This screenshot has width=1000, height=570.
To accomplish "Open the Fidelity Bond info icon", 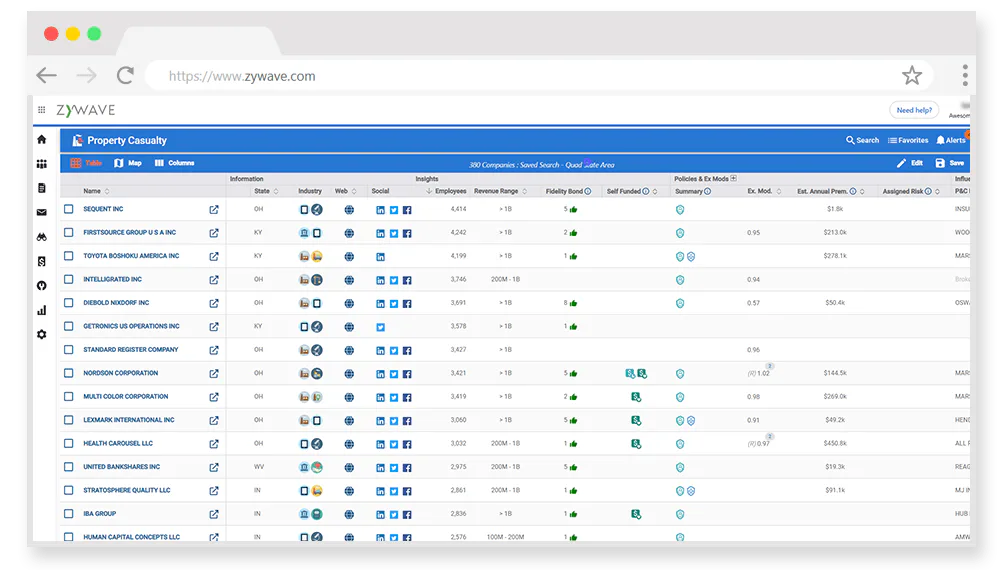I will coord(588,191).
